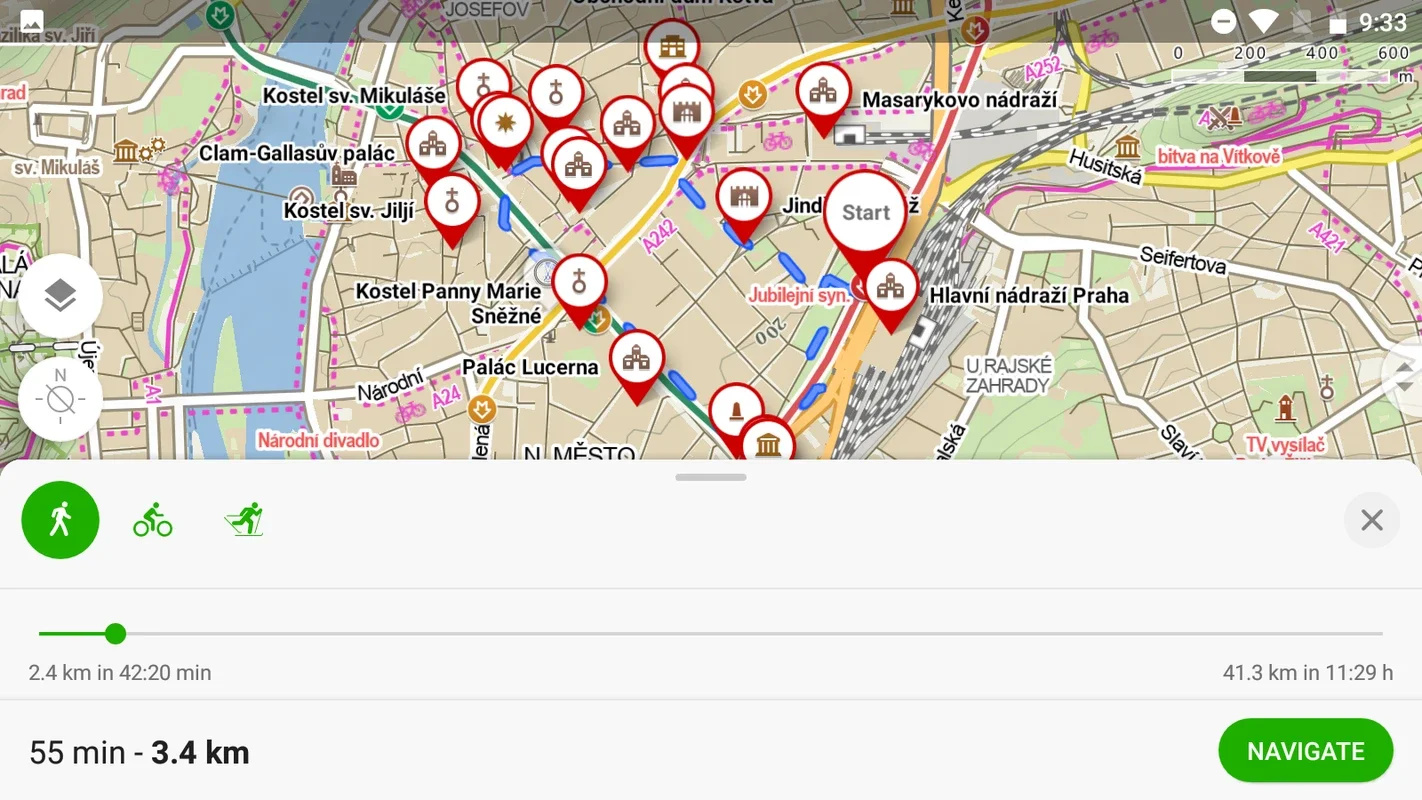Choose the cross-country skiing mode
The width and height of the screenshot is (1422, 800).
pos(244,520)
